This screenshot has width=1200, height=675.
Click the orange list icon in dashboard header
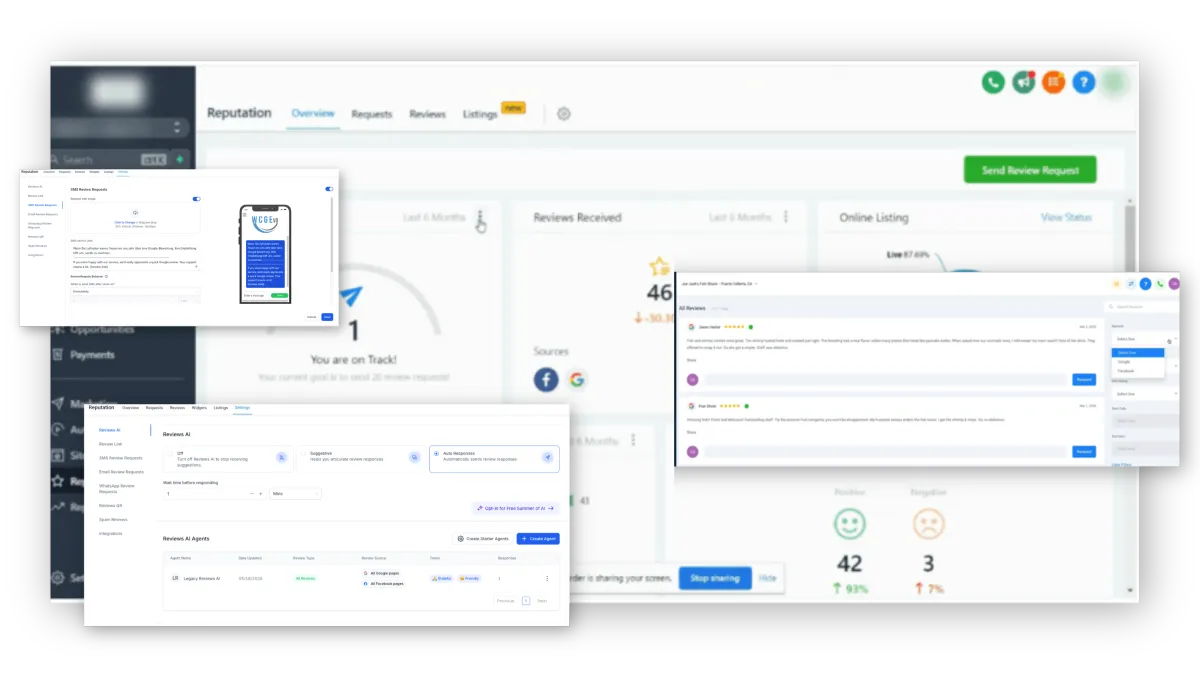(x=1053, y=82)
